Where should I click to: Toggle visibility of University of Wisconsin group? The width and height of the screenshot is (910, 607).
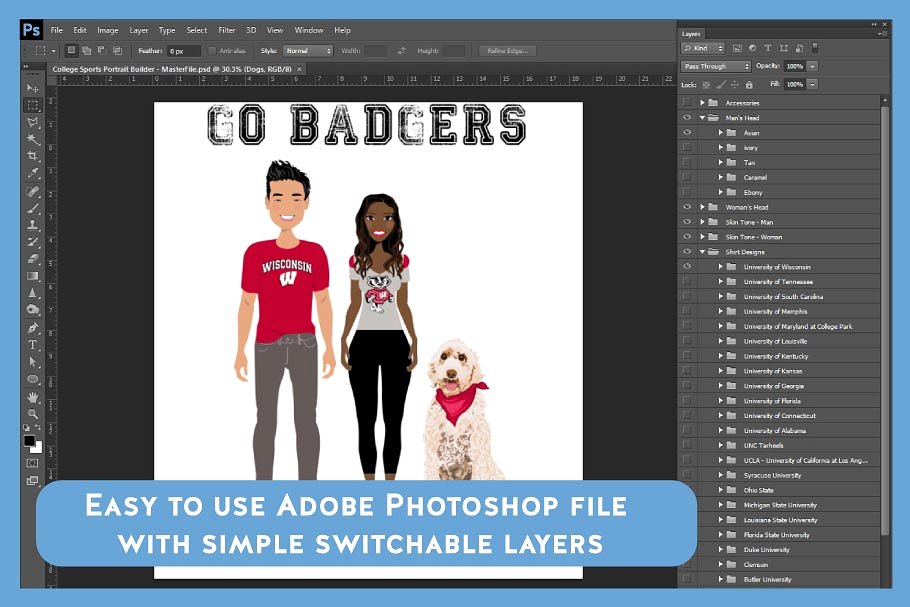(x=687, y=267)
